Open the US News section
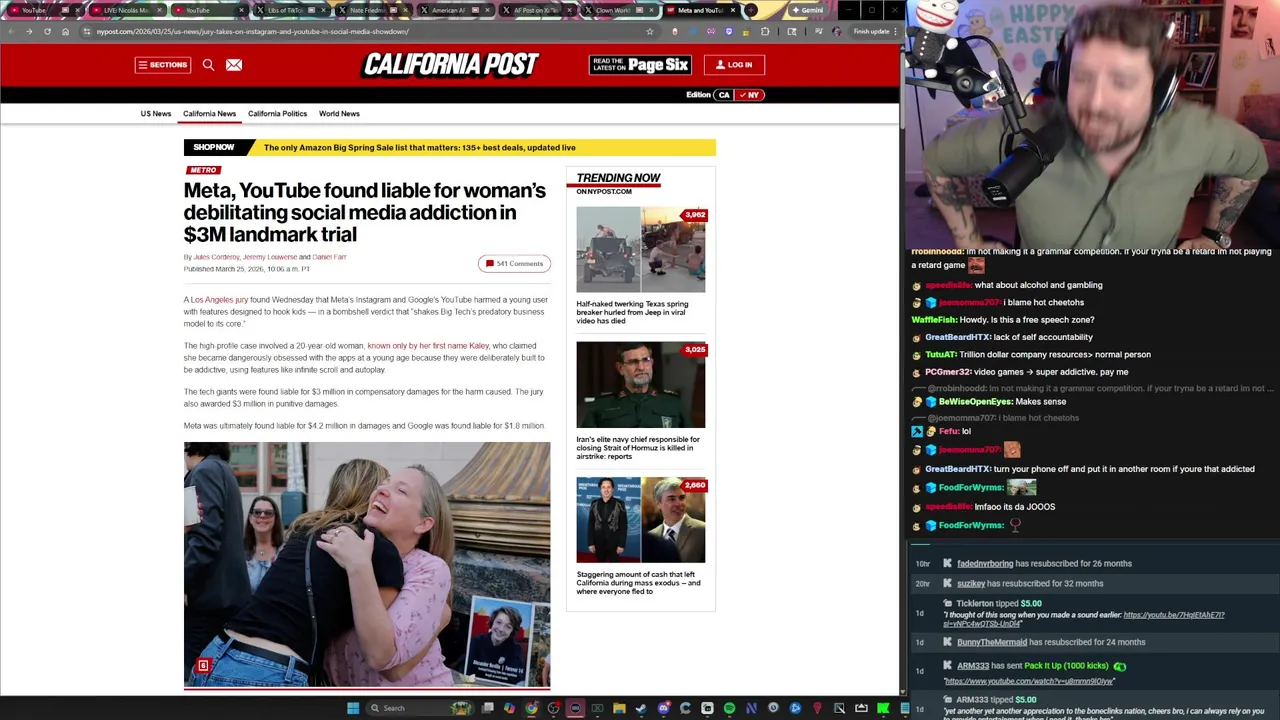This screenshot has width=1280, height=720. coord(155,114)
